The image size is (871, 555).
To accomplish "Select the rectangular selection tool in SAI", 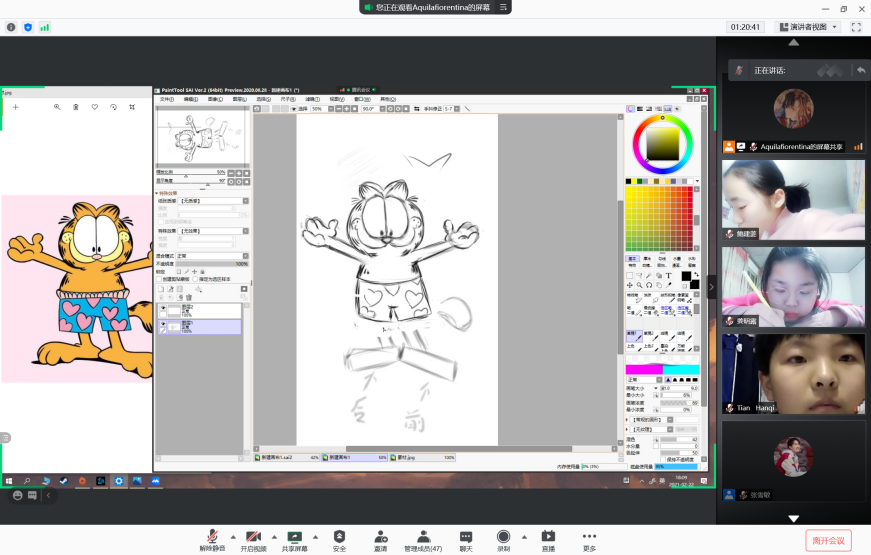I will [x=629, y=276].
